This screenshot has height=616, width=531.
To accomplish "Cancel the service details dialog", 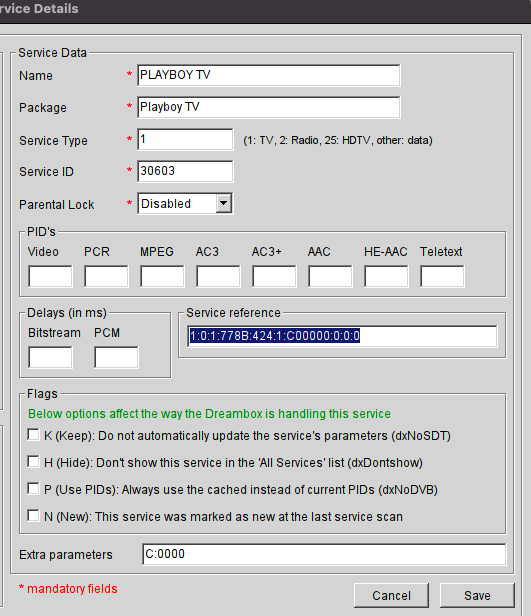I will point(391,596).
